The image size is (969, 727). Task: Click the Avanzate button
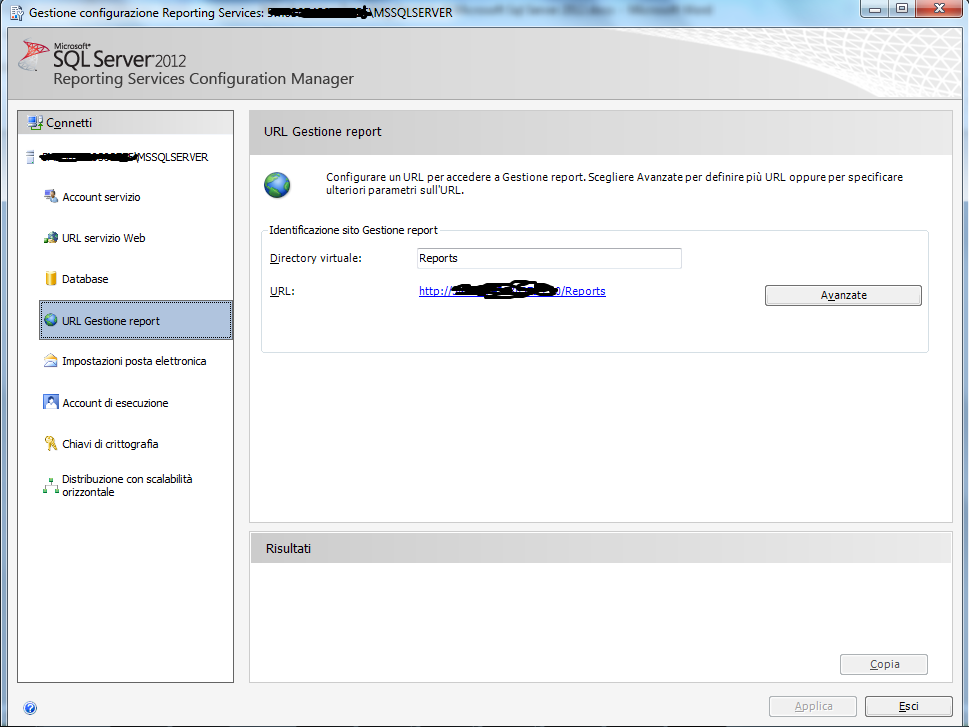point(843,295)
